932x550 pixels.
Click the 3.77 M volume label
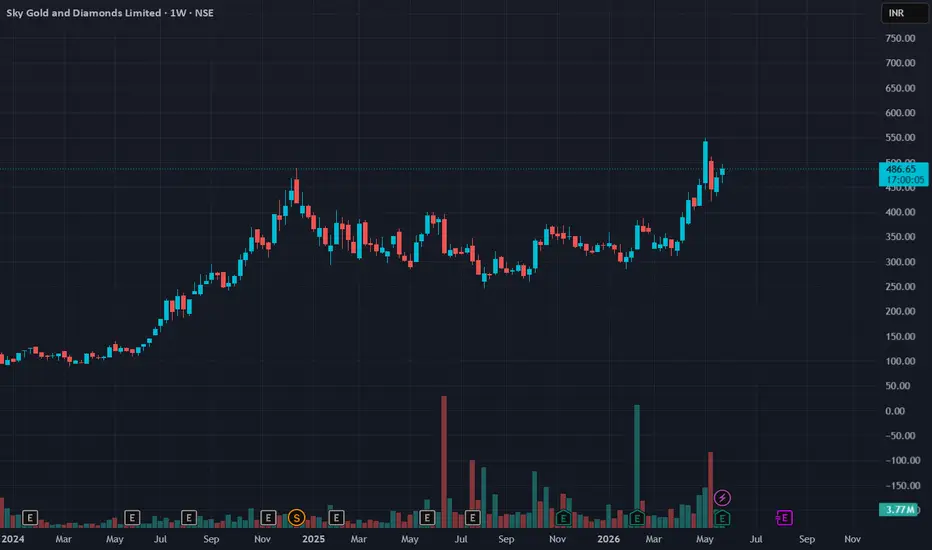[x=899, y=510]
